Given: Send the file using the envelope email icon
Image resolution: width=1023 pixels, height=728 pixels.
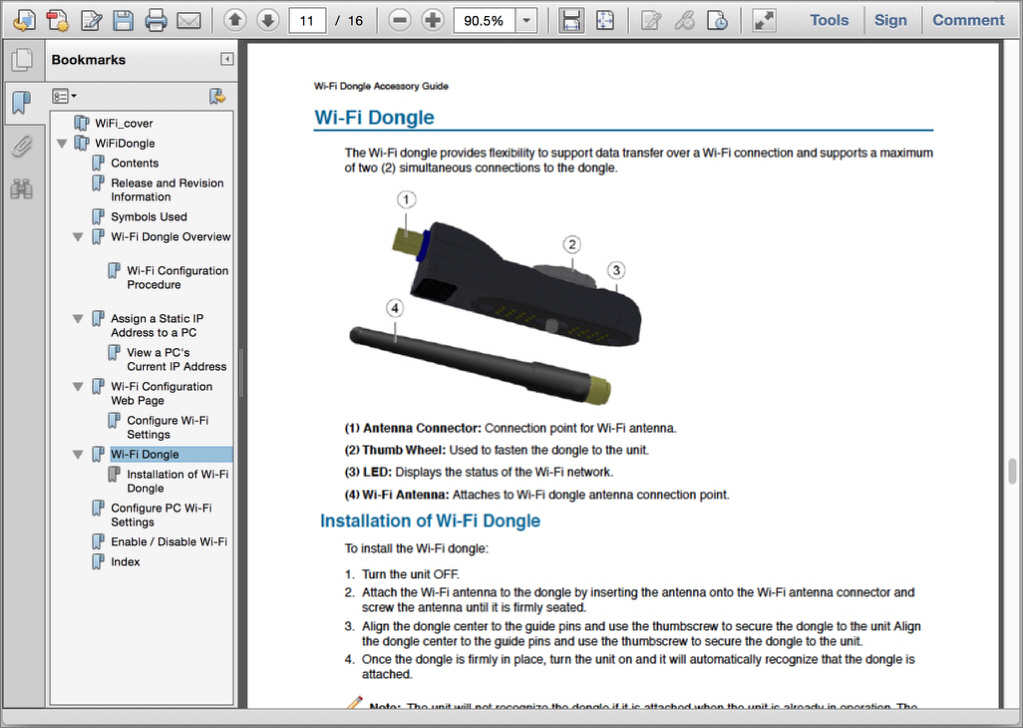Looking at the screenshot, I should coord(188,20).
